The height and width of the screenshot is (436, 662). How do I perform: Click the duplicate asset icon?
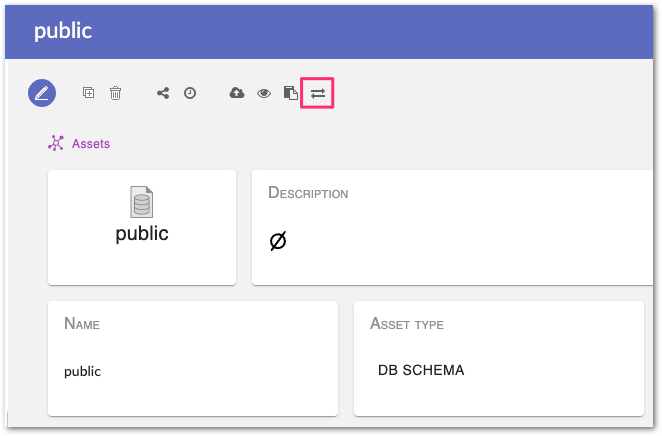tap(88, 92)
